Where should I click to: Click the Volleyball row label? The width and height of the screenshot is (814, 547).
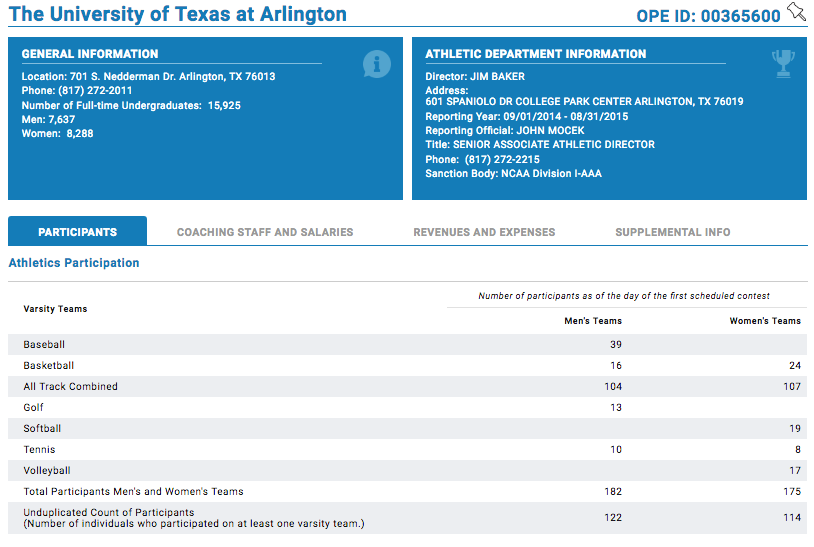point(47,471)
